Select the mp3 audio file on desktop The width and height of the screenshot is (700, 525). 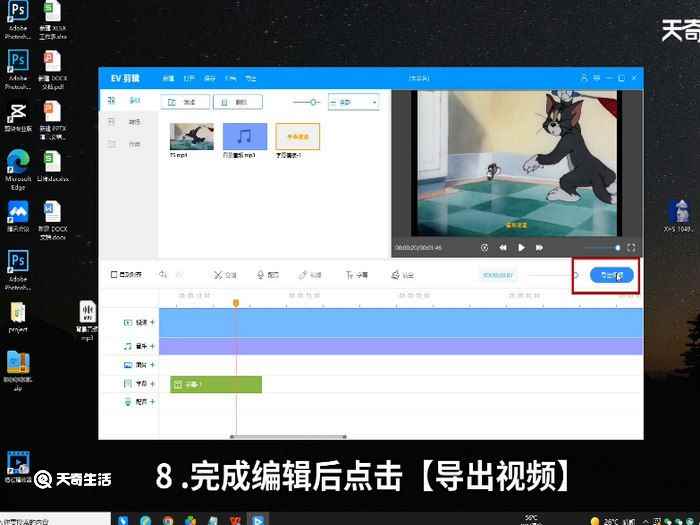87,321
